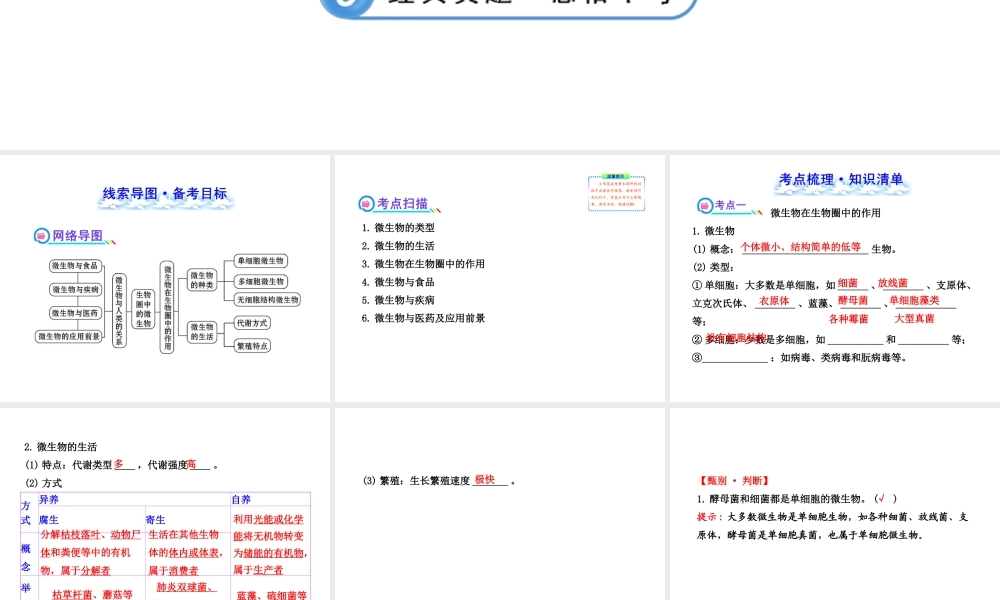Click the icon beside 网络导图 heading
The image size is (1000, 600).
(41, 236)
